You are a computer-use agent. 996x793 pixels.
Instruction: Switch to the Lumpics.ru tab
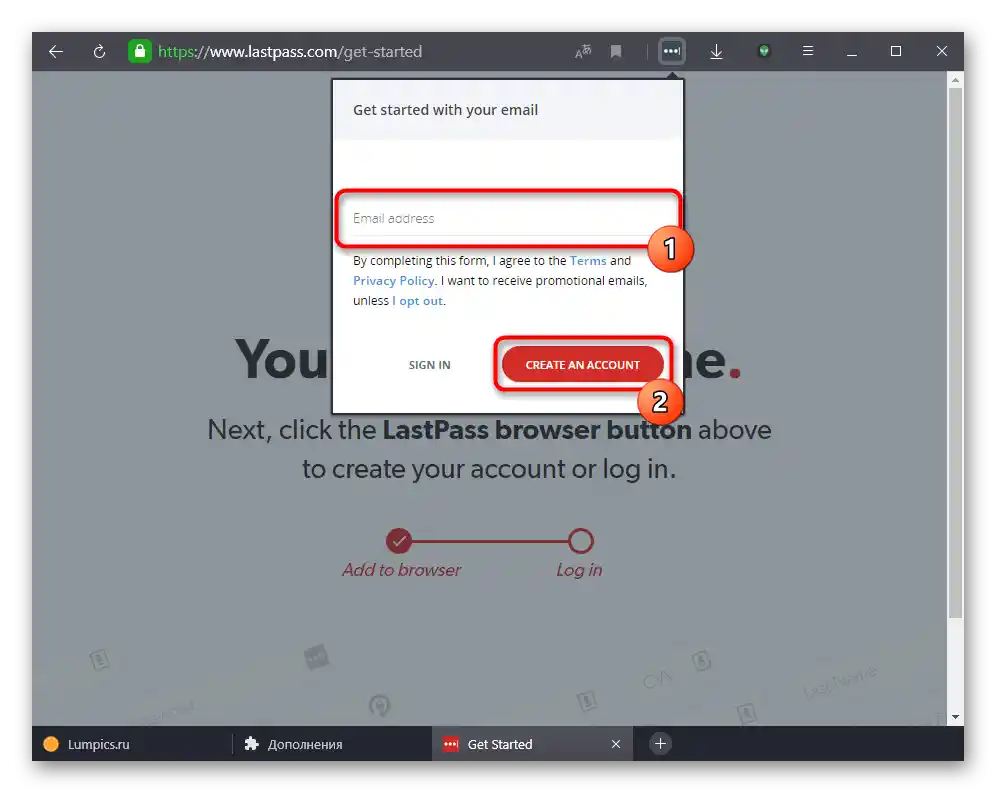(x=131, y=744)
